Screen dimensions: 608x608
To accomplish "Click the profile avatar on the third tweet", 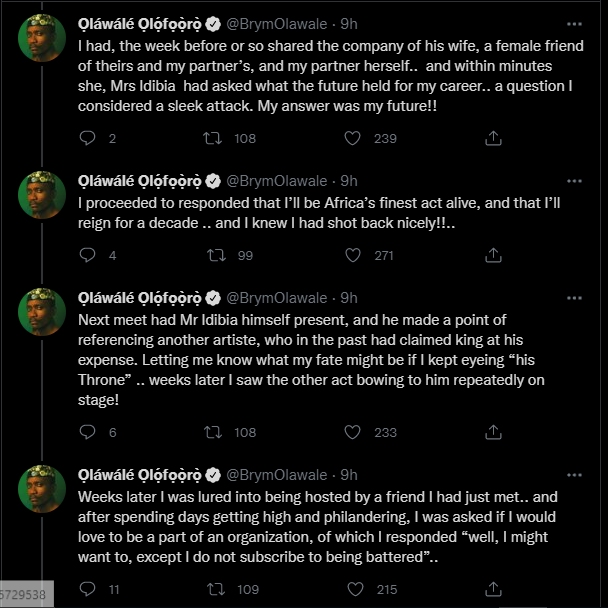I will click(42, 311).
